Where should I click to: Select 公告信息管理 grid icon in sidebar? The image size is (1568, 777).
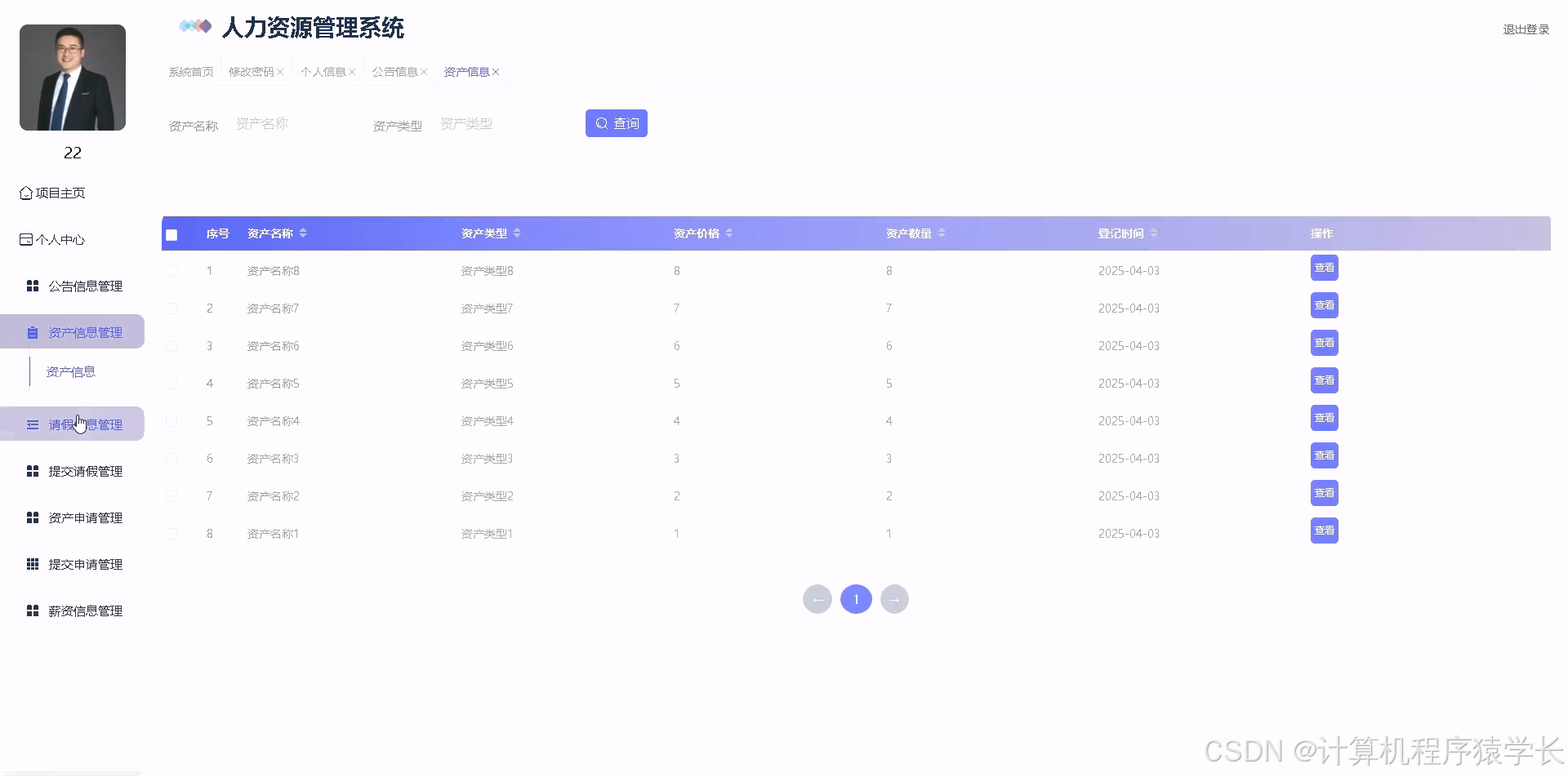pyautogui.click(x=33, y=286)
